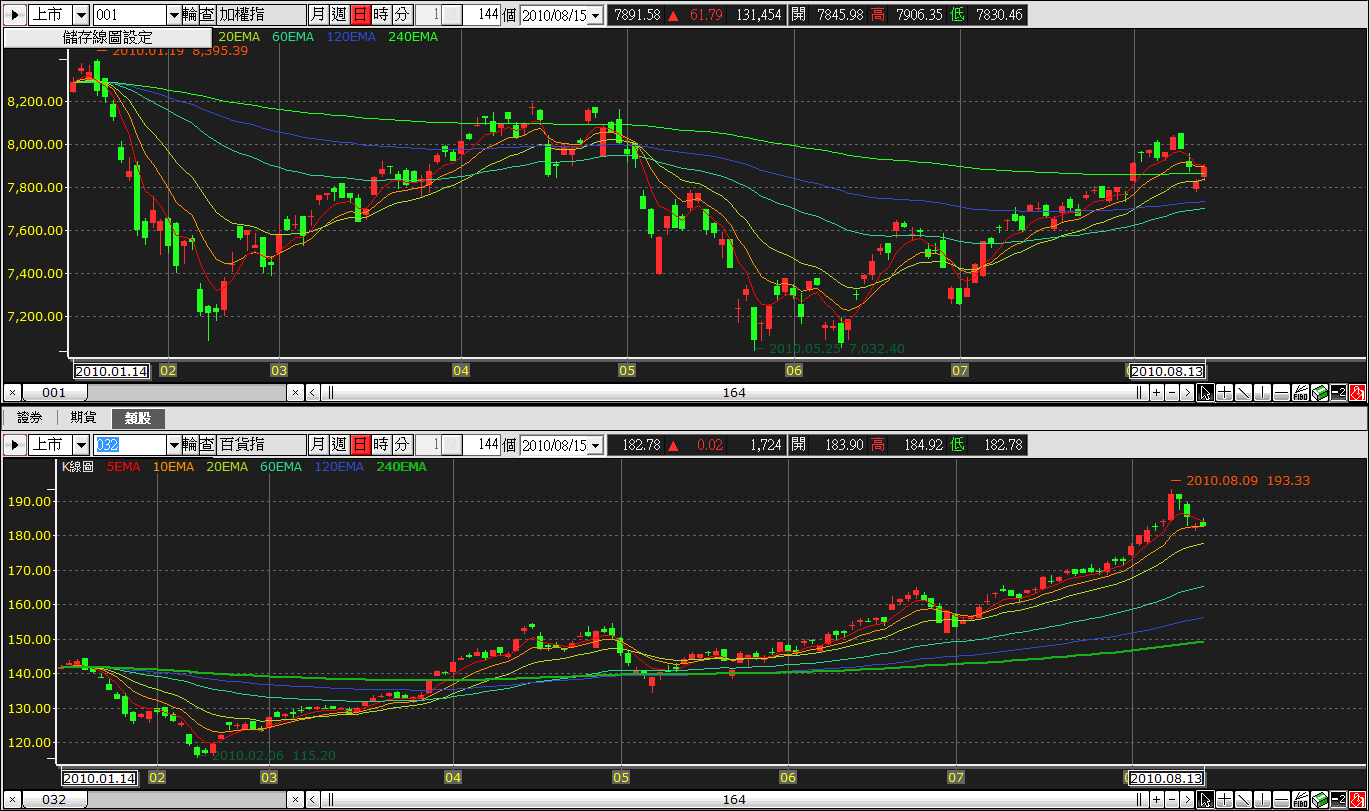Image resolution: width=1370 pixels, height=811 pixels.
Task: Click the play arrow button in top panel toolbar
Action: coord(14,15)
